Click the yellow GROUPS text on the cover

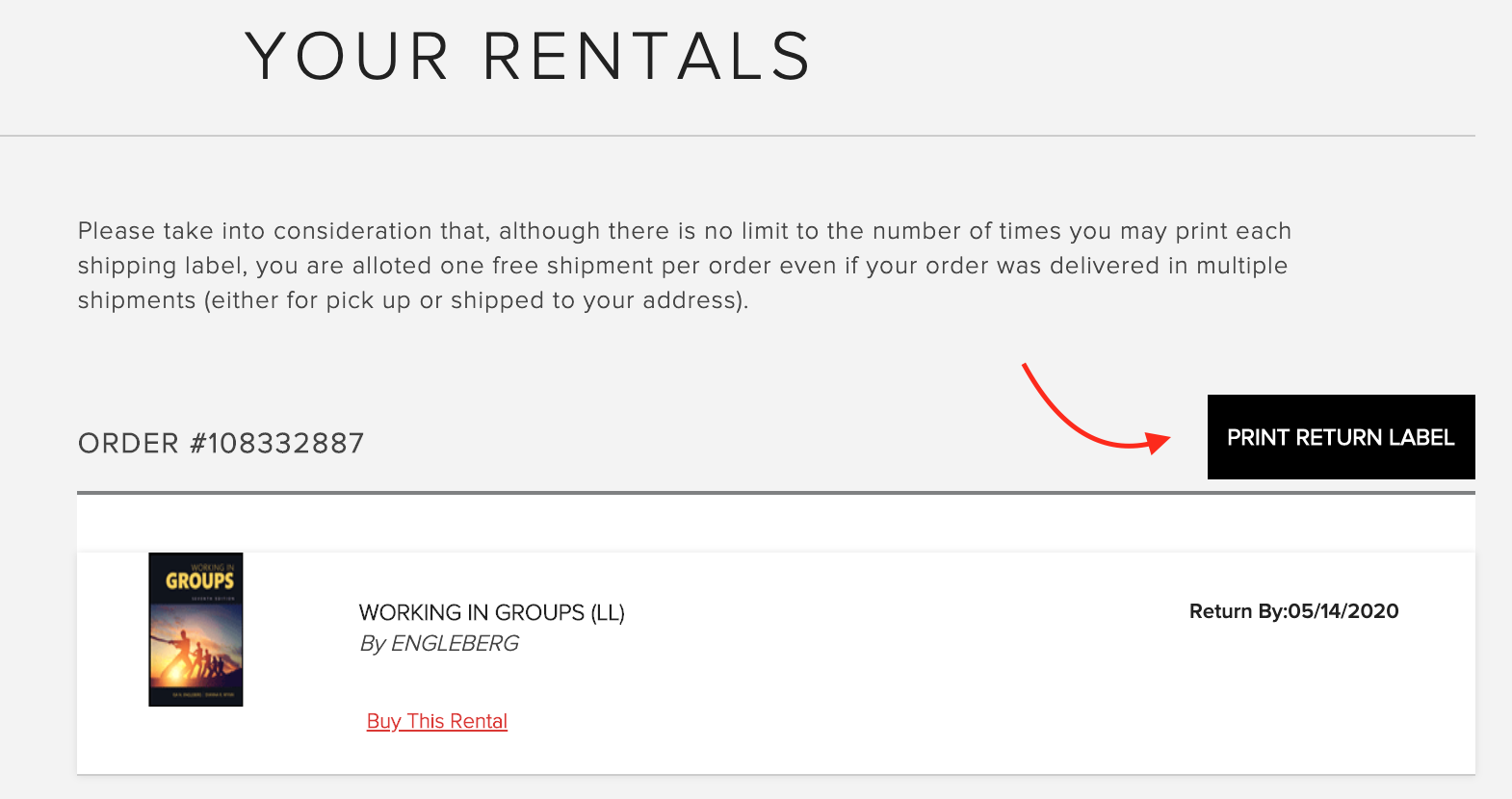click(199, 580)
